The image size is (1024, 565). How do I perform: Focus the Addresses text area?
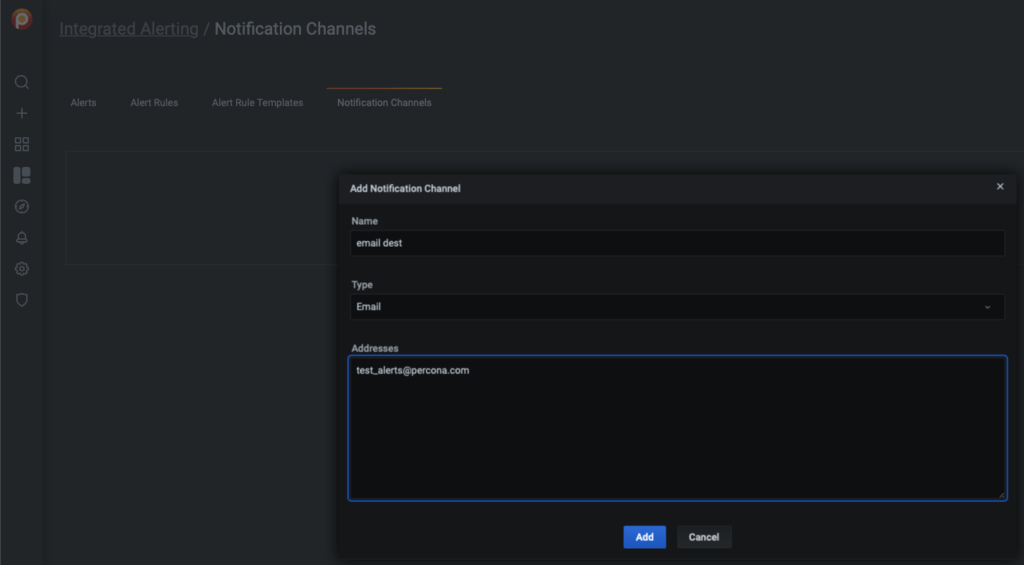coord(677,427)
